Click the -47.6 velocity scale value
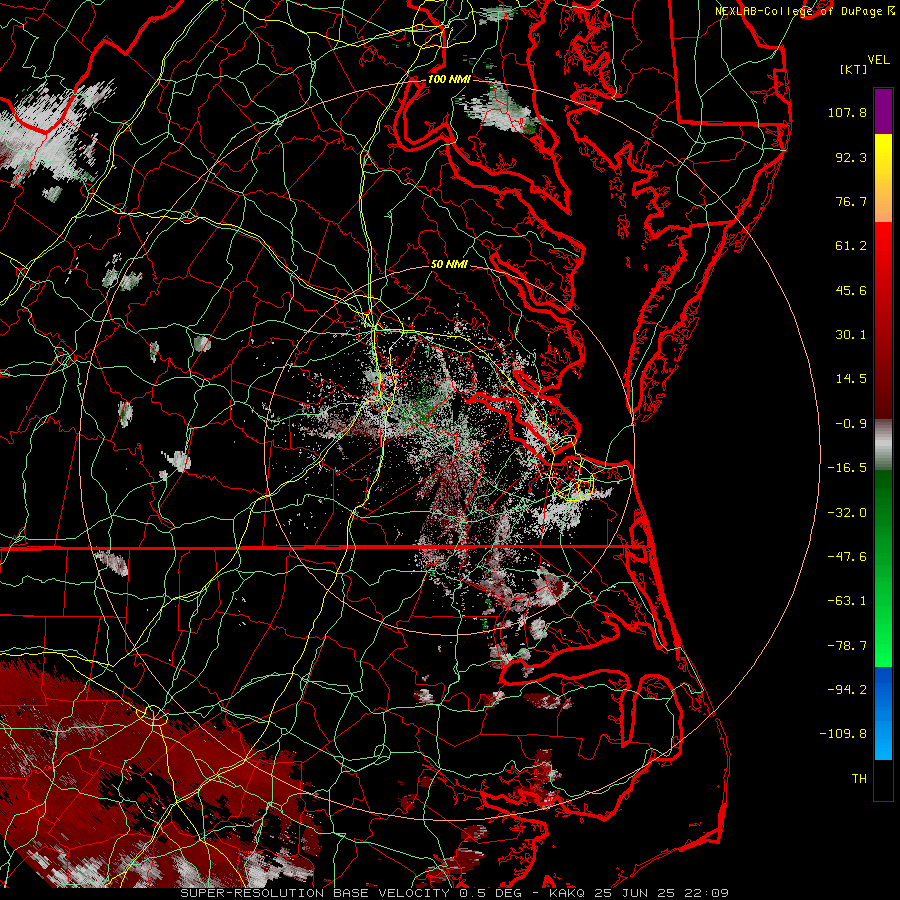The height and width of the screenshot is (900, 900). tap(847, 557)
